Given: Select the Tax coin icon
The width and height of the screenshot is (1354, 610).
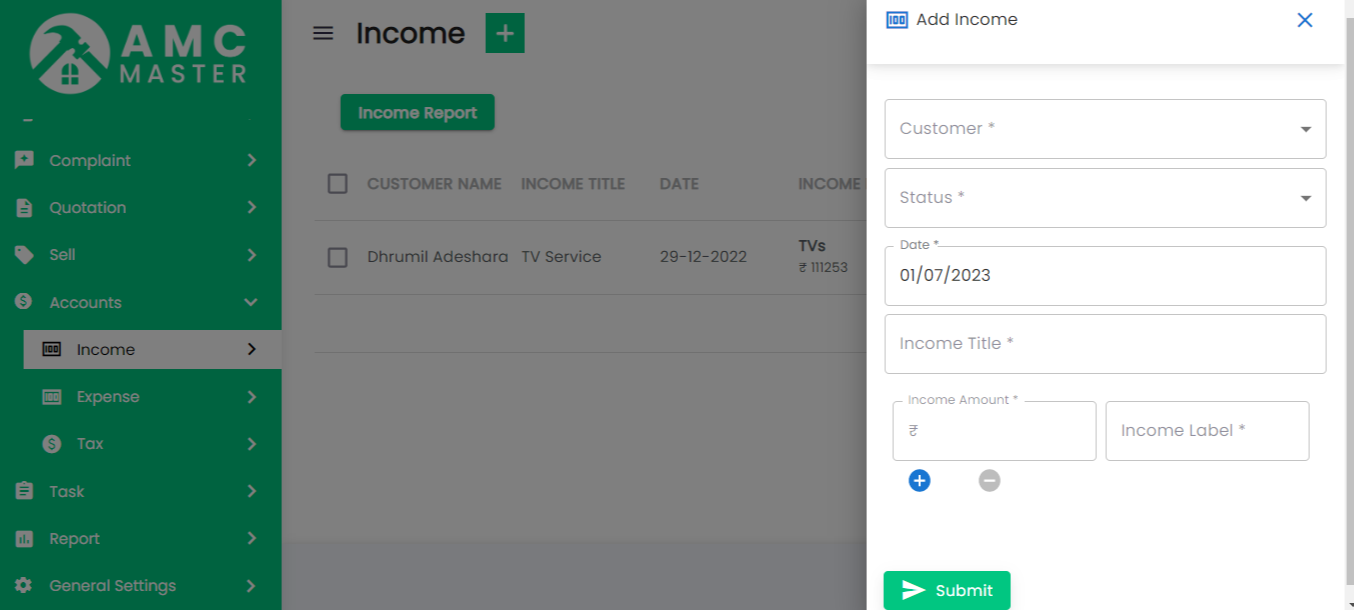Looking at the screenshot, I should tap(52, 443).
